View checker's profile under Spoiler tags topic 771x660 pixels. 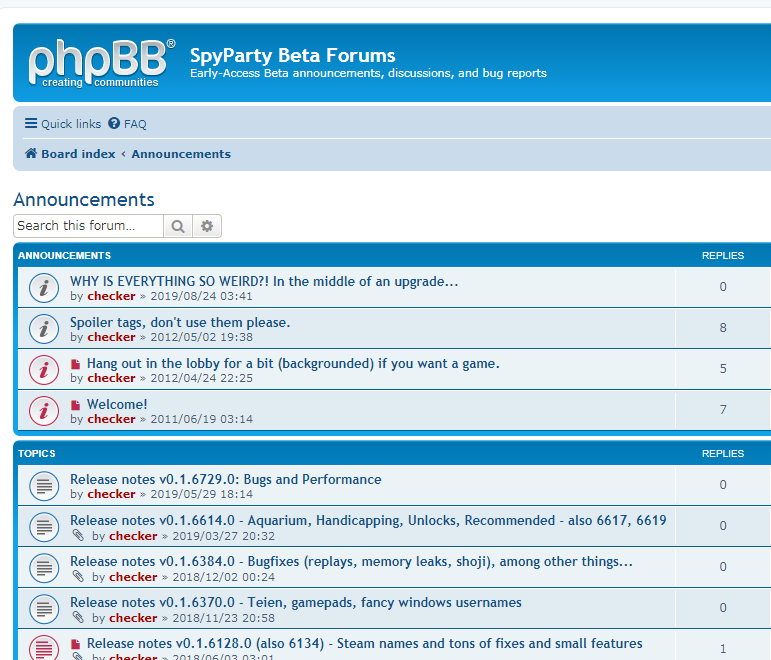[x=111, y=337]
